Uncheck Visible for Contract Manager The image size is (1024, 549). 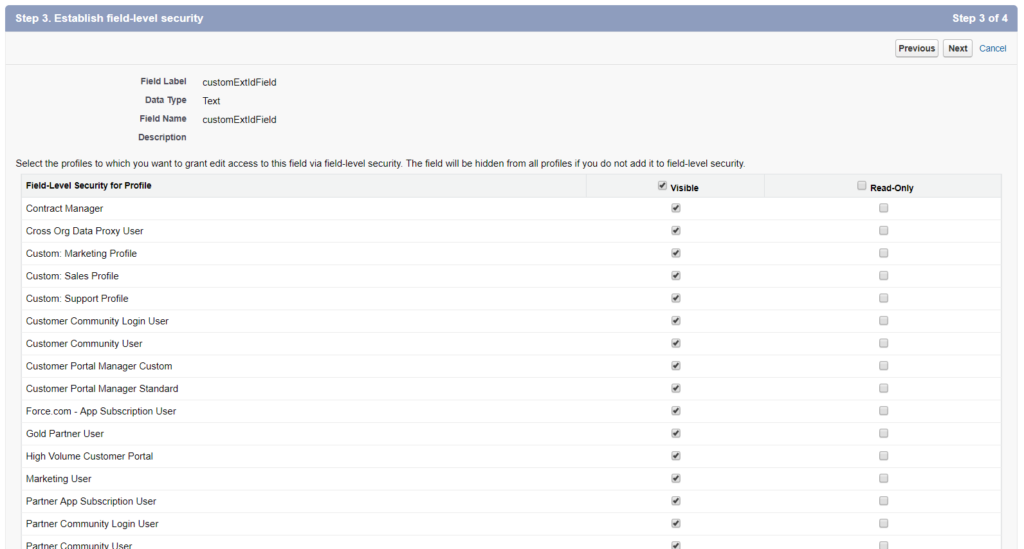coord(676,208)
